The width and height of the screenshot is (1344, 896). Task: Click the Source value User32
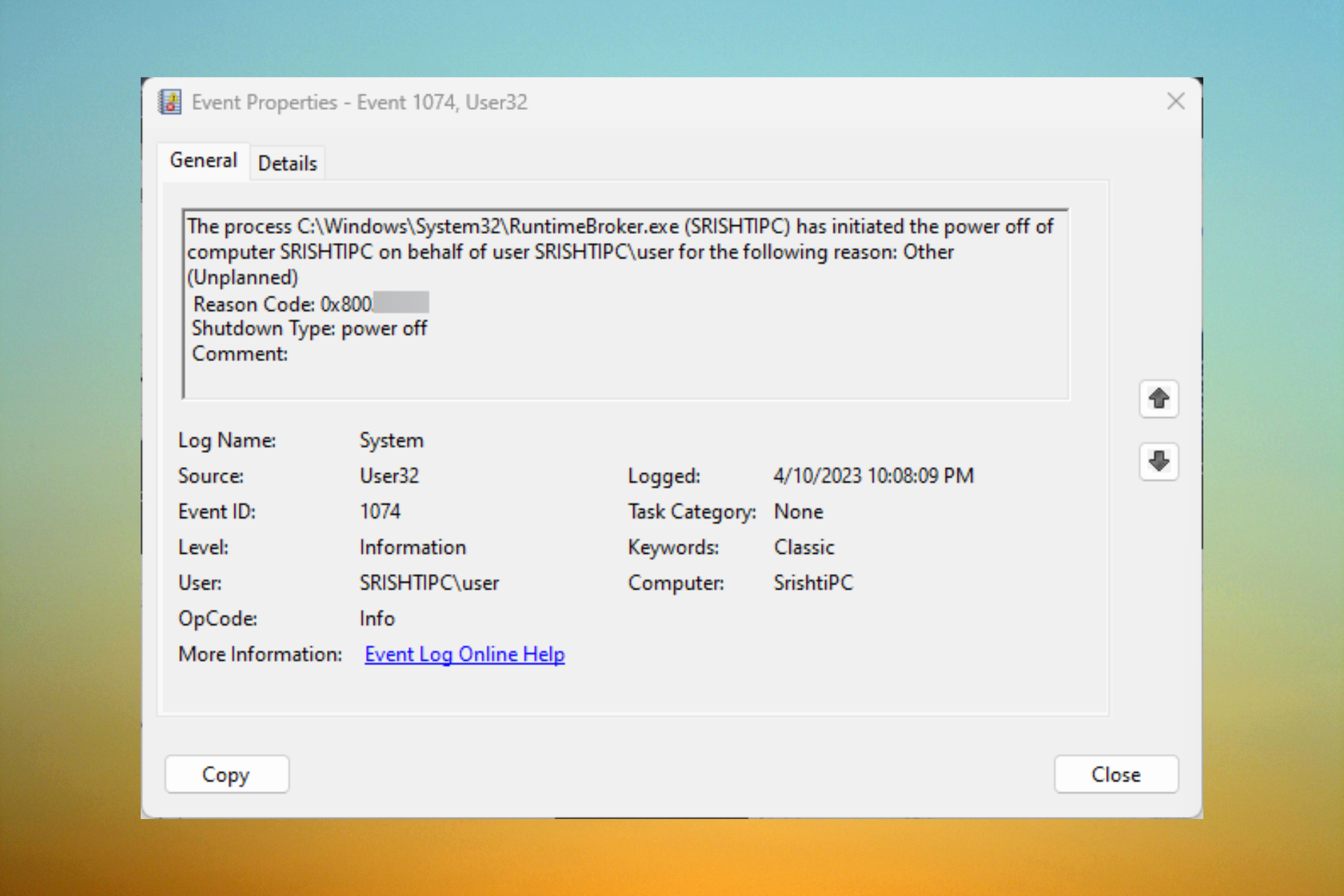click(x=388, y=476)
